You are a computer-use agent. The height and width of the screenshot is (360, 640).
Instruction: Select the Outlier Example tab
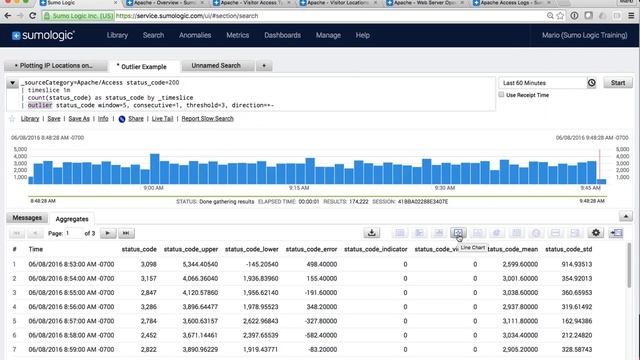click(144, 67)
